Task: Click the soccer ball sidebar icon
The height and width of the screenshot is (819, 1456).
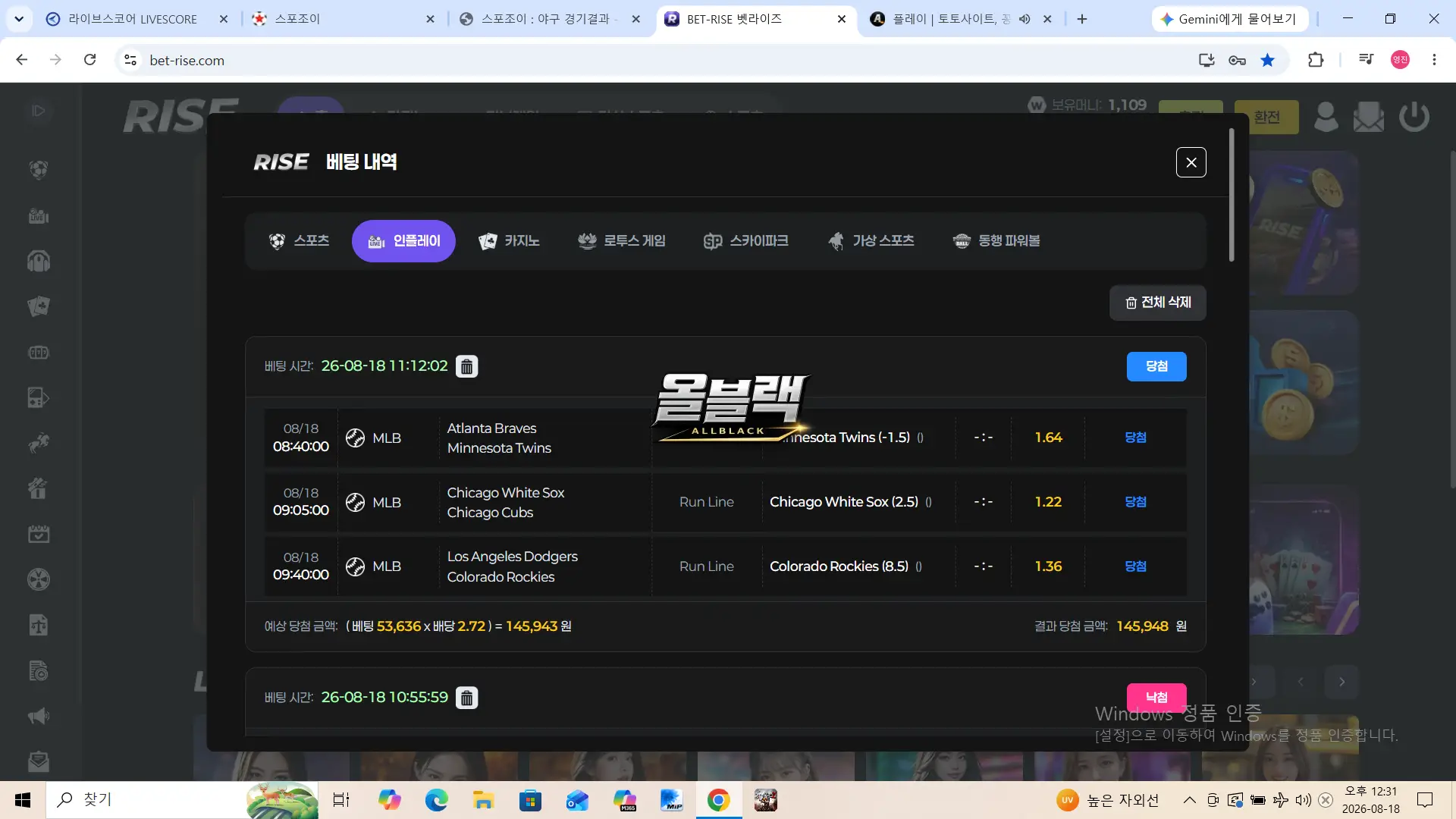Action: pyautogui.click(x=39, y=170)
